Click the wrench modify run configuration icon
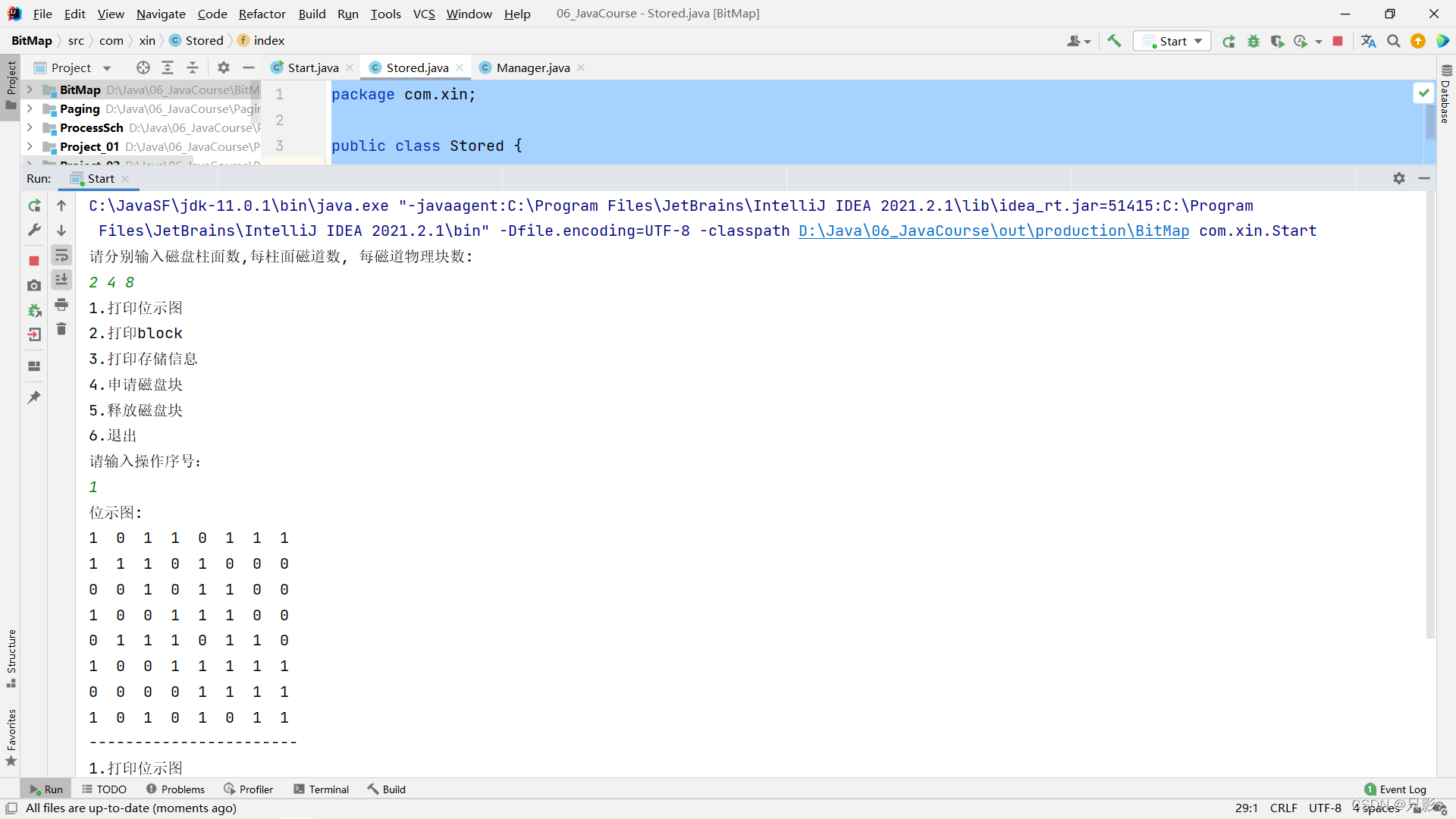Viewport: 1456px width, 819px height. pos(34,230)
